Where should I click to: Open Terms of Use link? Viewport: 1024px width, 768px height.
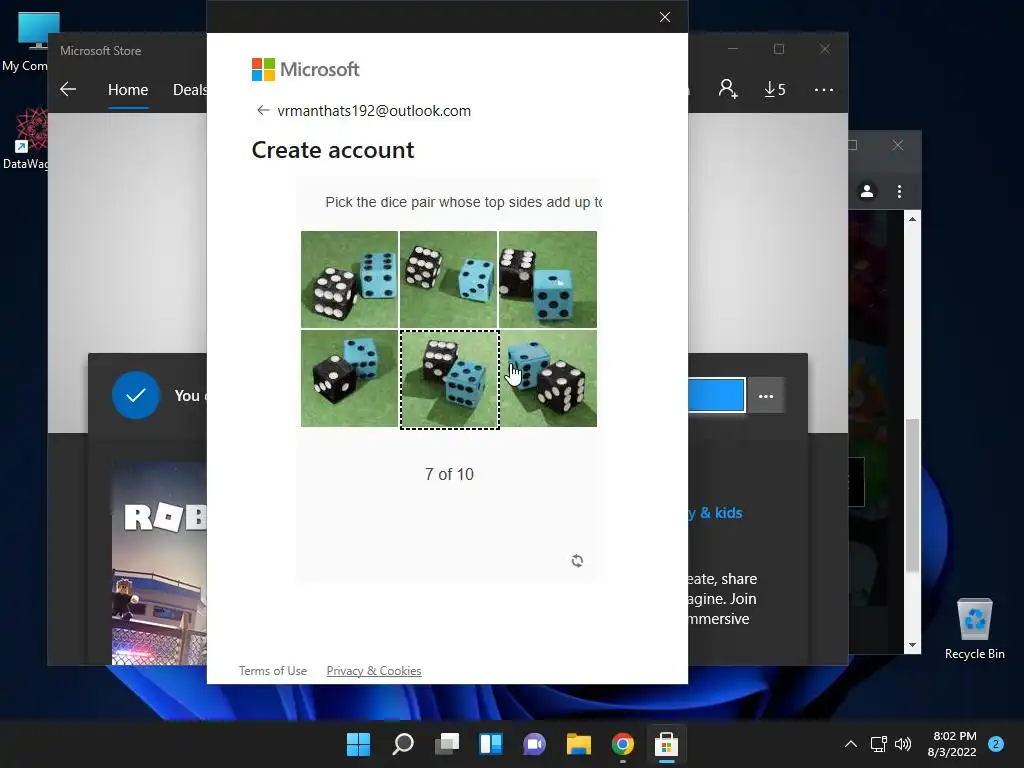point(273,671)
